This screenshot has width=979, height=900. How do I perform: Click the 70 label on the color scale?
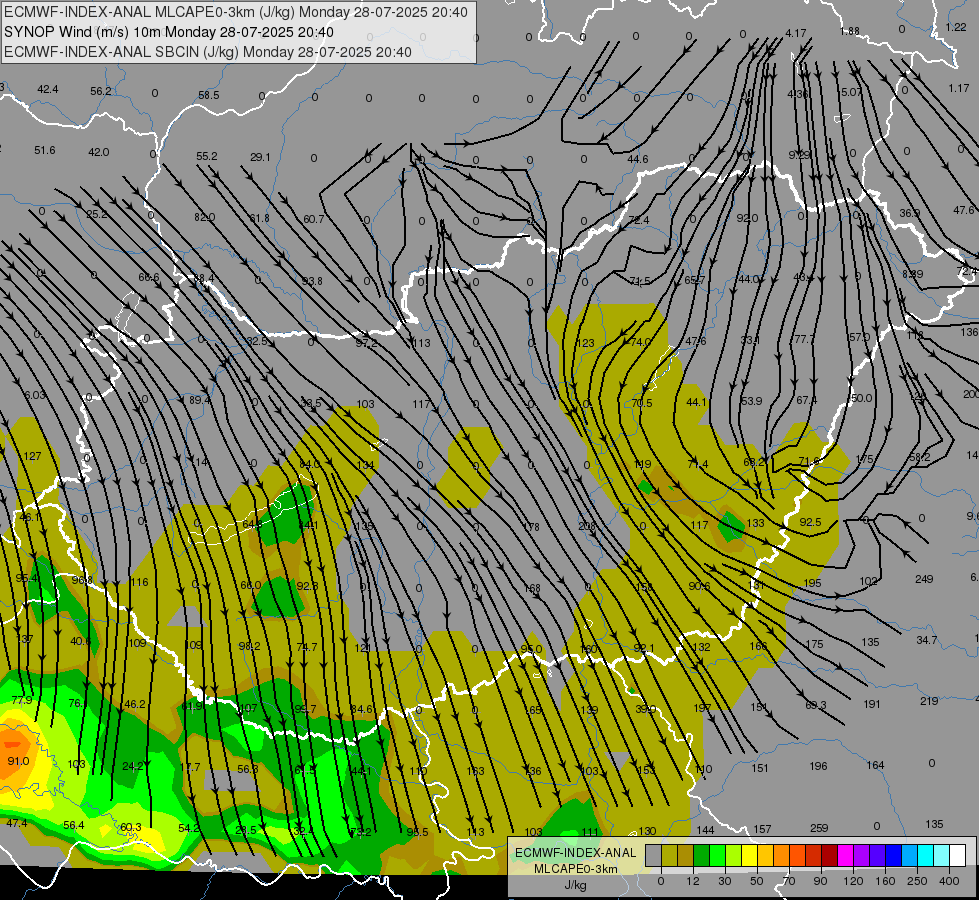coord(789,881)
